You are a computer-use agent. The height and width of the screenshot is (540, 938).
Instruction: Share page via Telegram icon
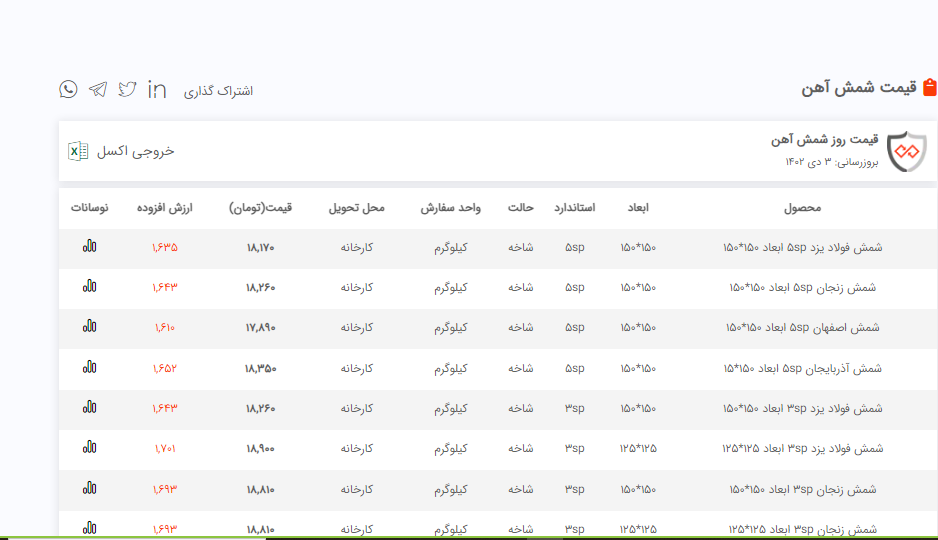click(97, 89)
